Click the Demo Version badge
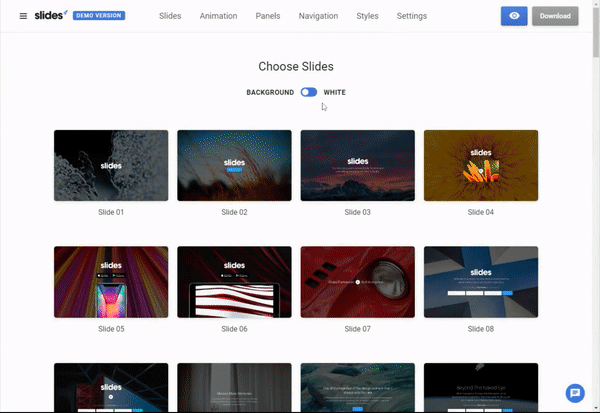 tap(99, 15)
